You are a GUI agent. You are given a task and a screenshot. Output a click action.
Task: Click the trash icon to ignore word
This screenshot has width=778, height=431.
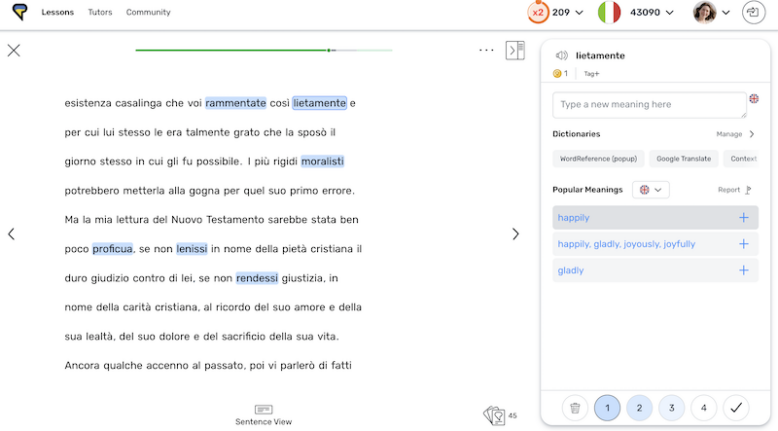click(574, 407)
